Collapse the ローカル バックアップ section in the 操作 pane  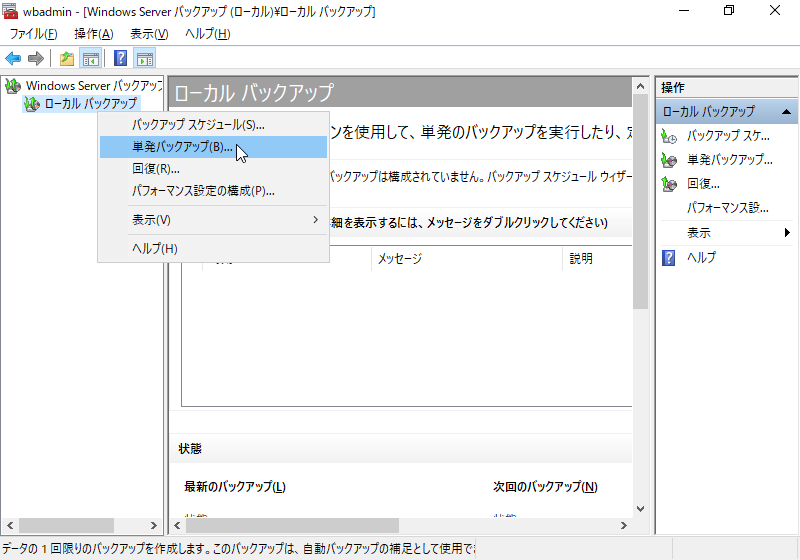(786, 112)
